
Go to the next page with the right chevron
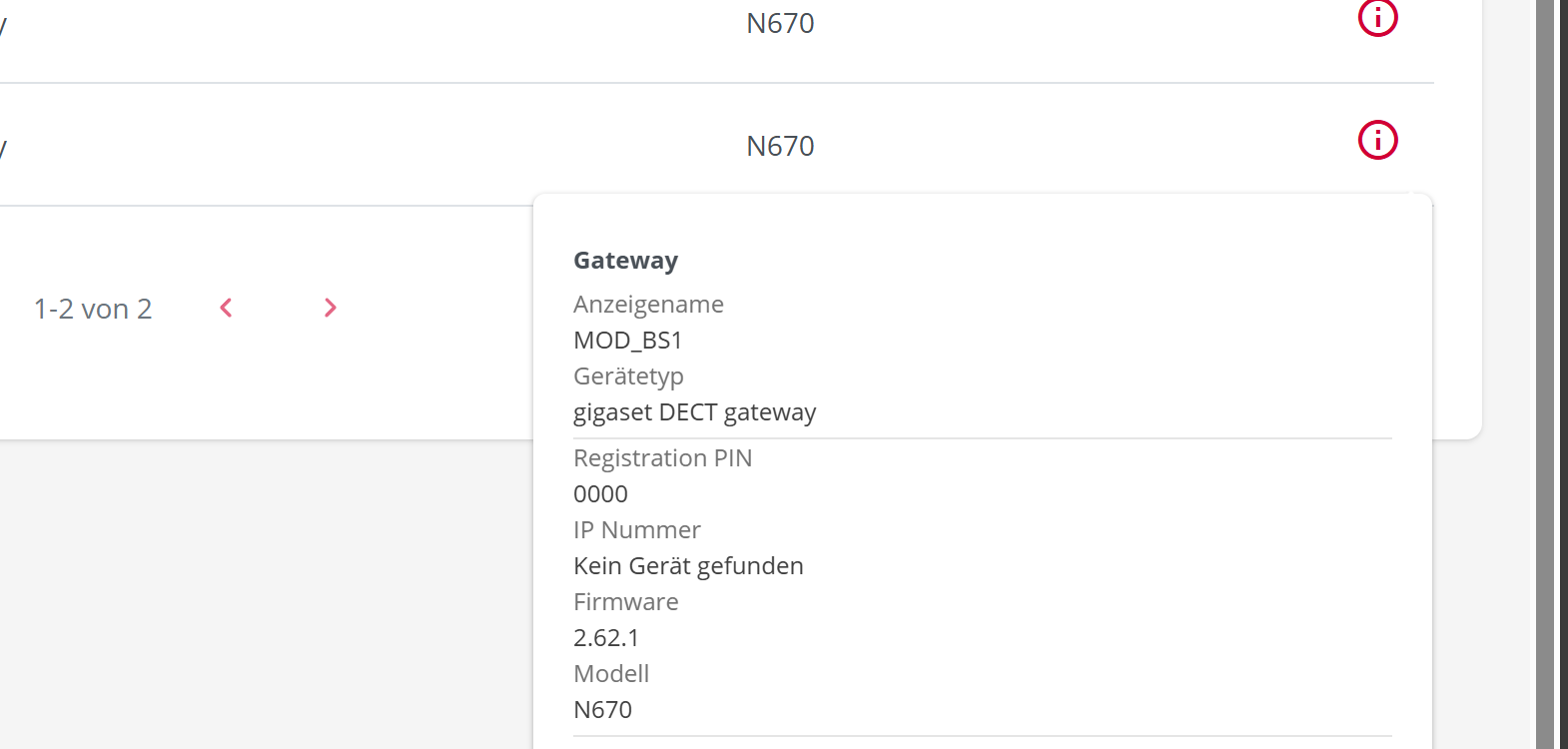pyautogui.click(x=331, y=308)
